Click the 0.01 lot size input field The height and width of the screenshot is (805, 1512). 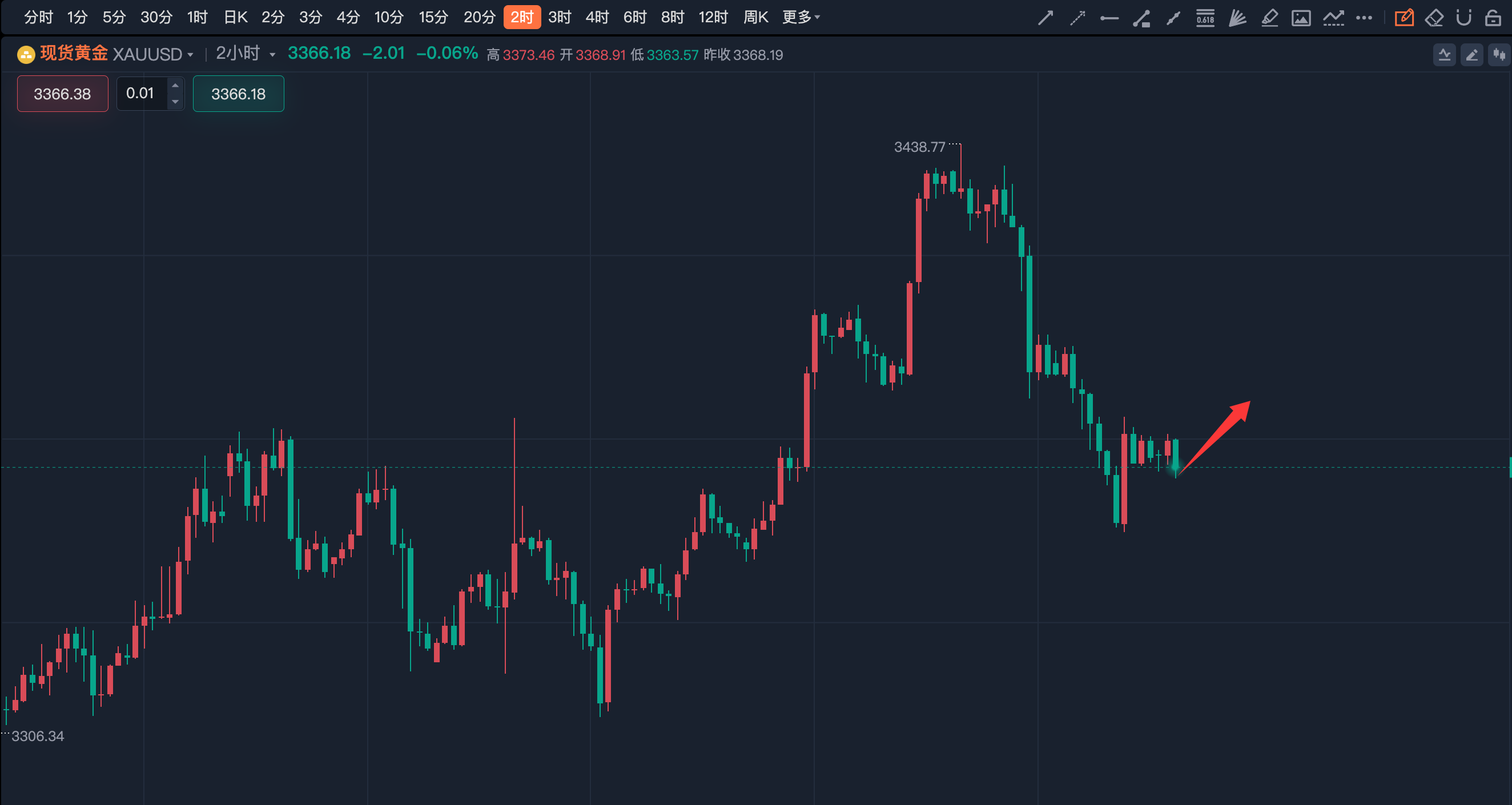[141, 94]
